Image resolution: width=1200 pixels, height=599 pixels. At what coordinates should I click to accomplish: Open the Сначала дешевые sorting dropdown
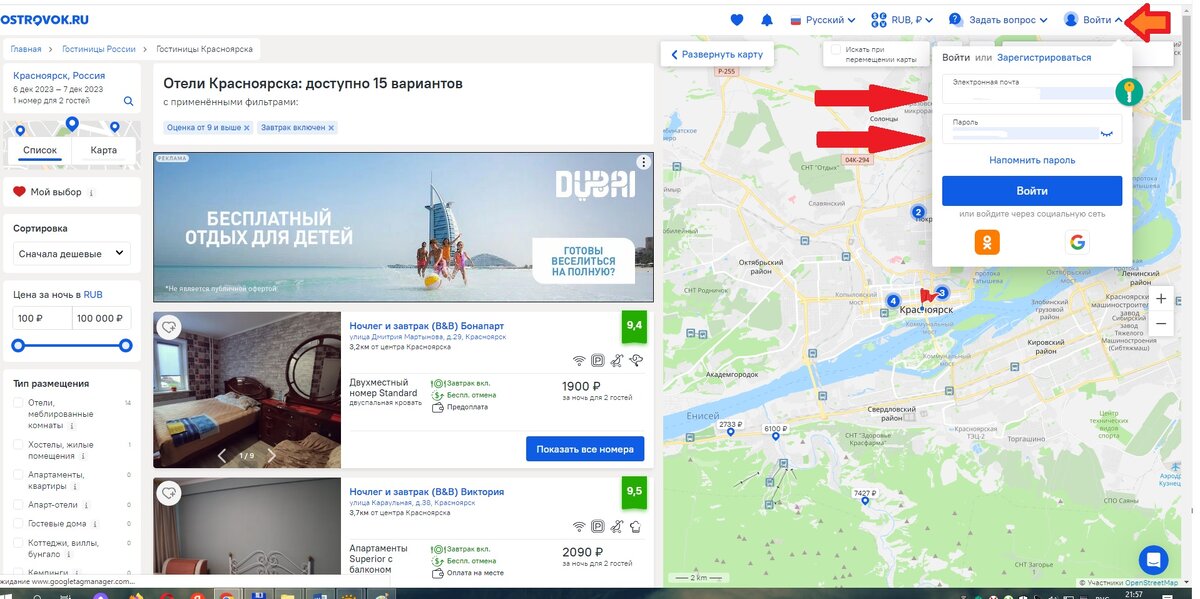tap(72, 253)
